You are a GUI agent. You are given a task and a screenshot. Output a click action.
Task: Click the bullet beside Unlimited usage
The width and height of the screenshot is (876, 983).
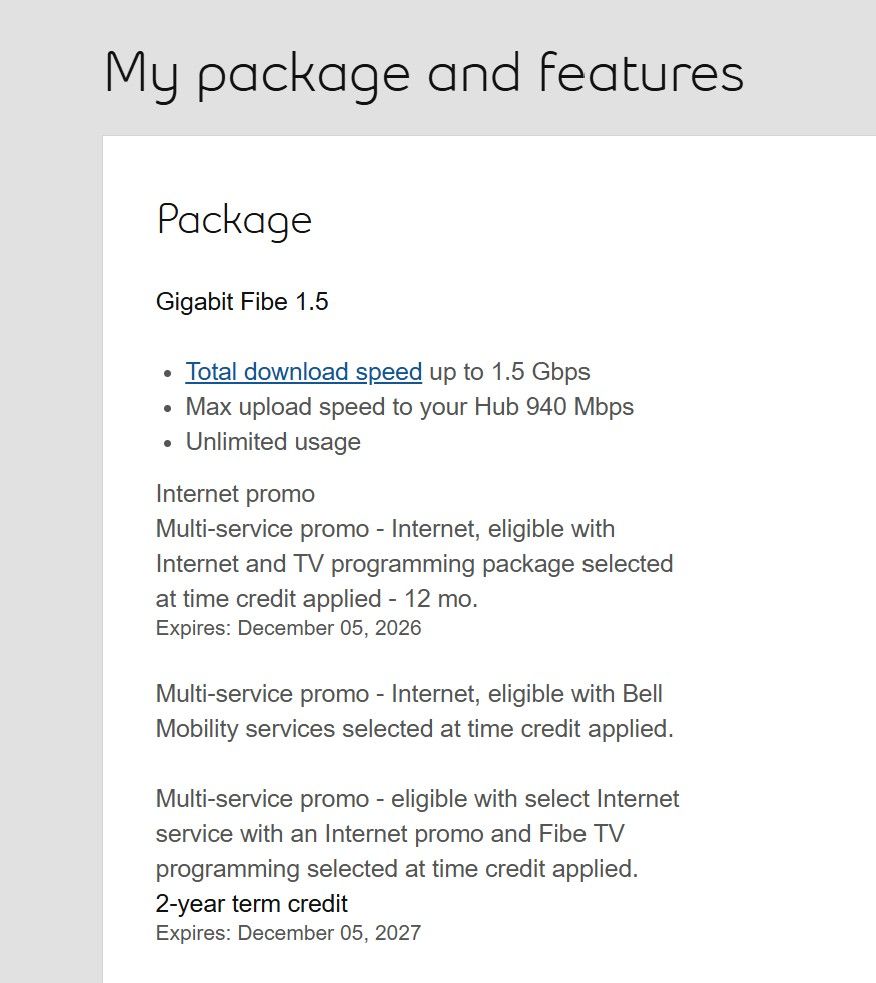(x=168, y=443)
